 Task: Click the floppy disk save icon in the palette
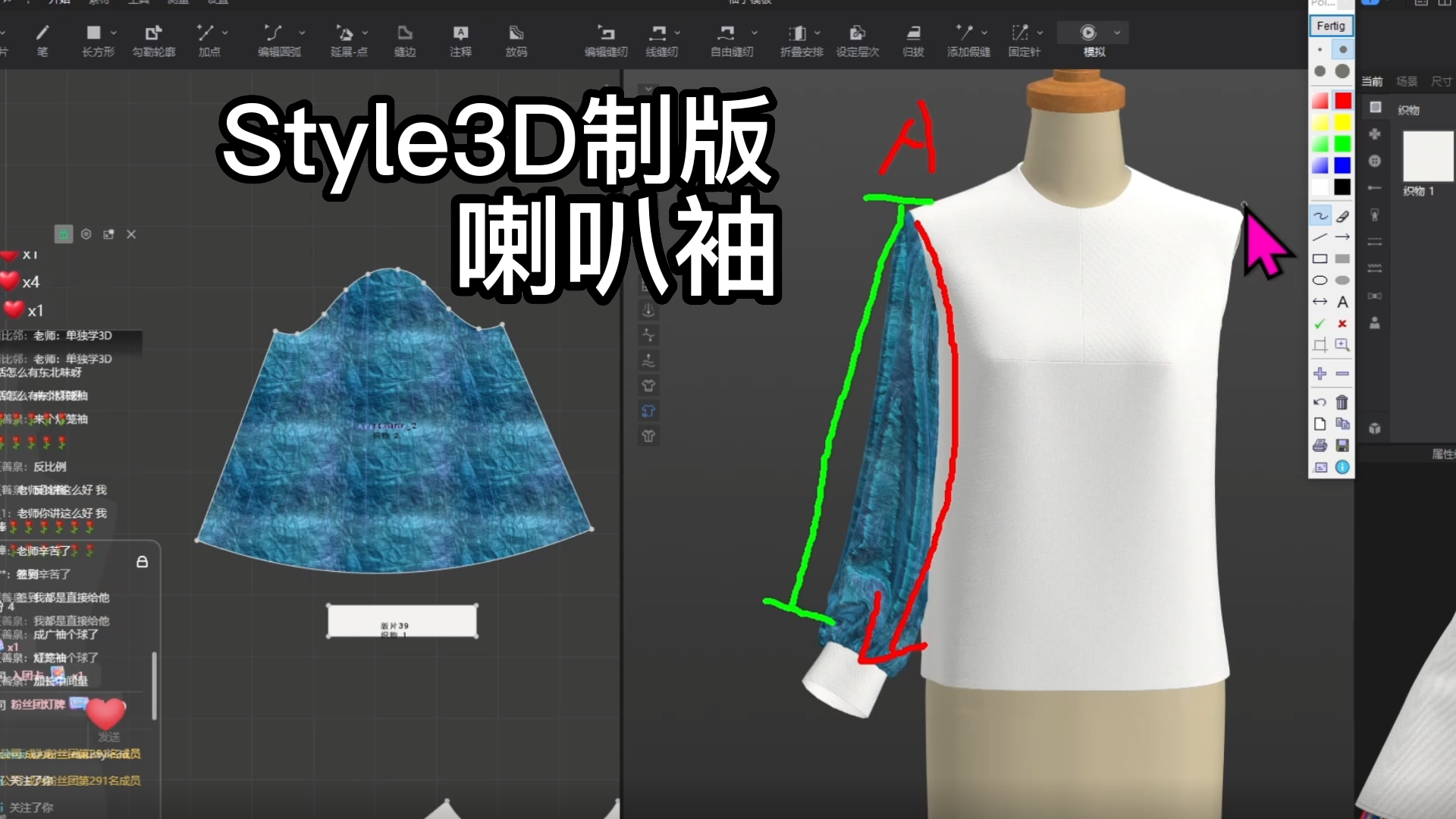[1342, 445]
